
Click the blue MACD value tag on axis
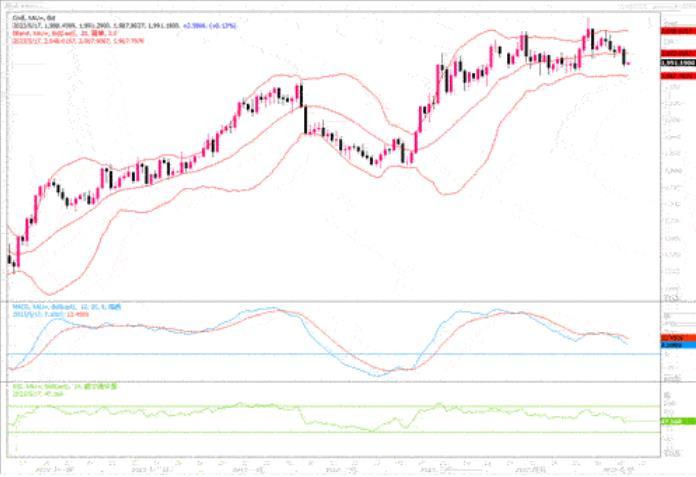click(675, 344)
